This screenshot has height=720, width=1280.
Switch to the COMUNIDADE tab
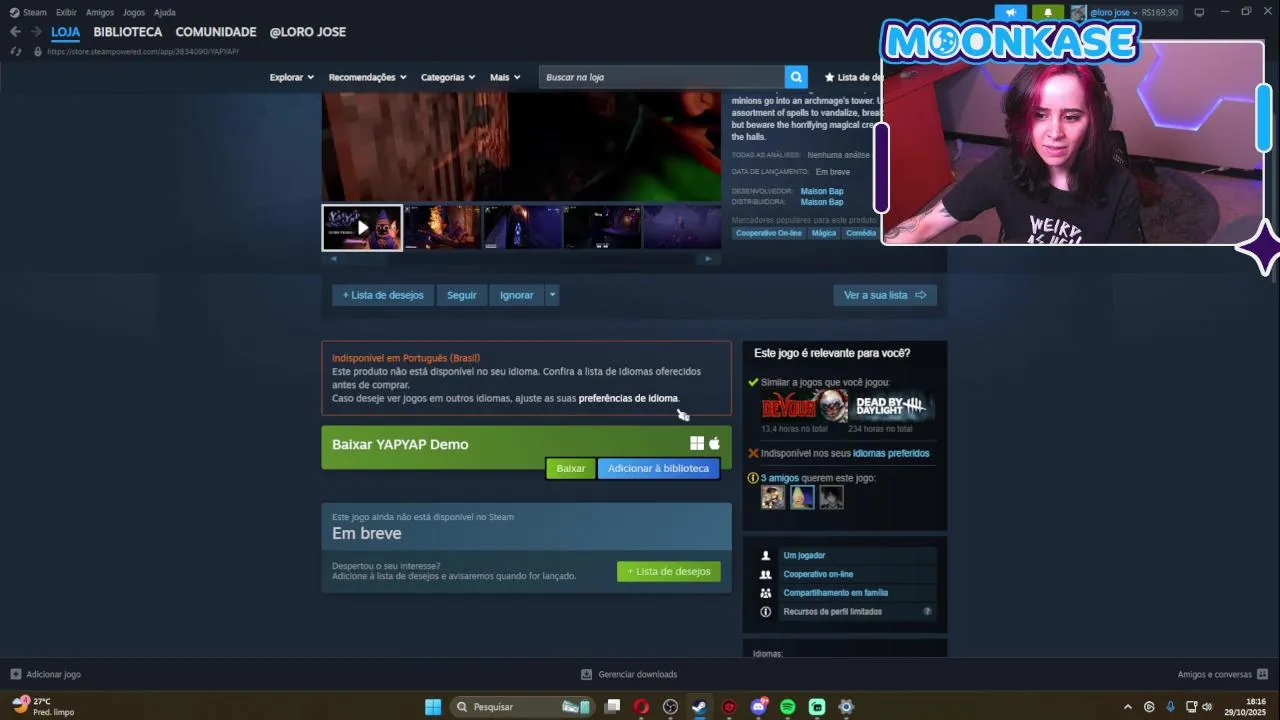pyautogui.click(x=216, y=32)
